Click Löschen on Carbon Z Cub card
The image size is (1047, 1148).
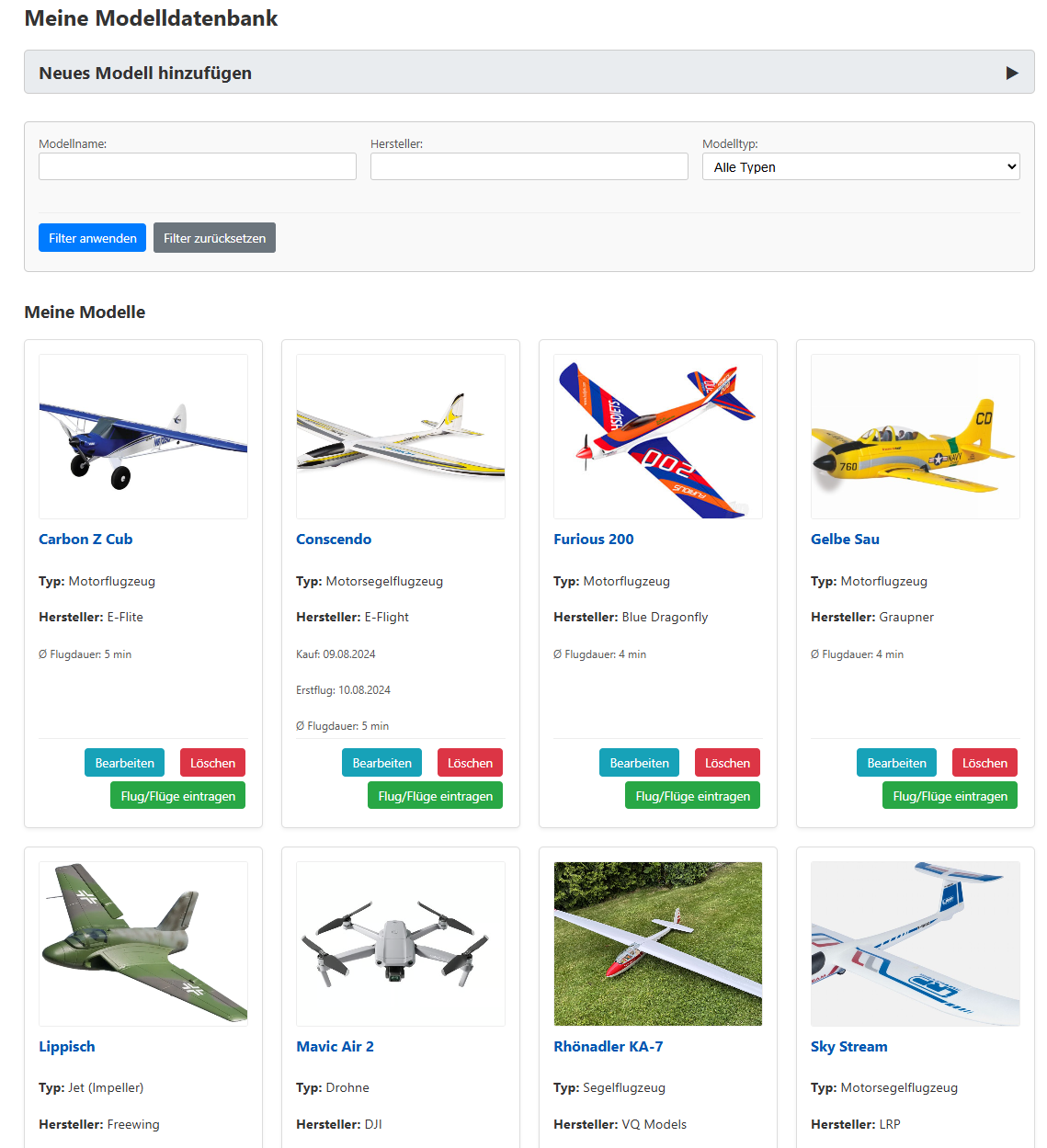click(212, 763)
